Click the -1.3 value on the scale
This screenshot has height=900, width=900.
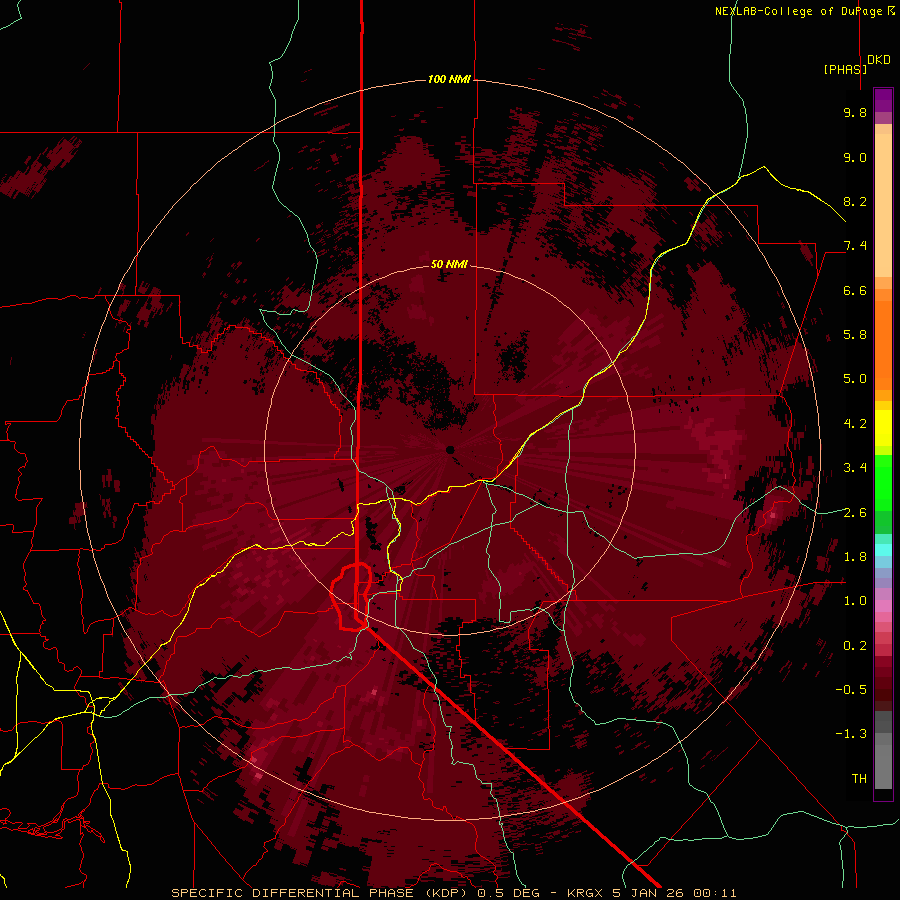[851, 734]
